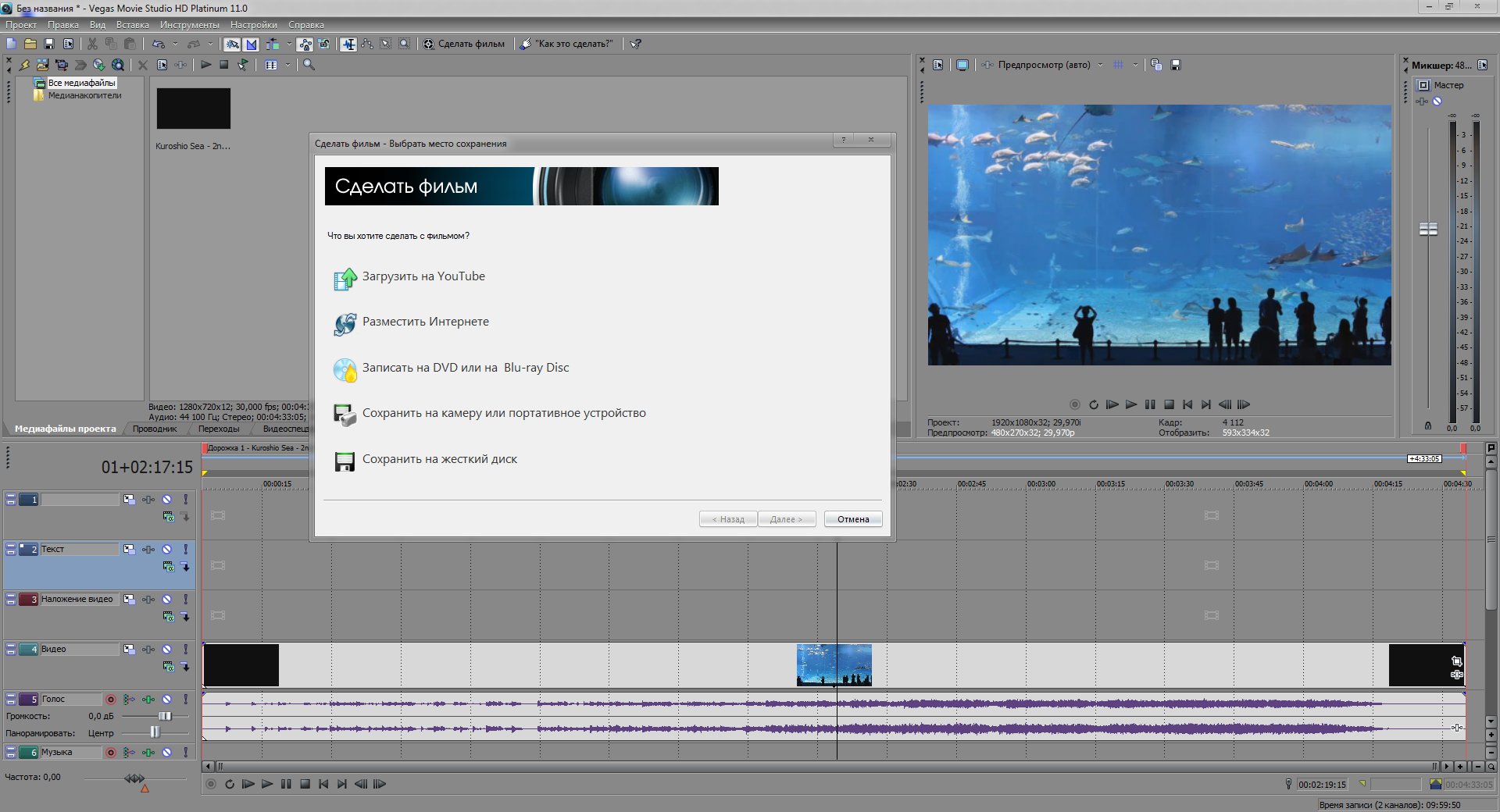Open the Overlays grid dropdown arrow

(x=1135, y=65)
